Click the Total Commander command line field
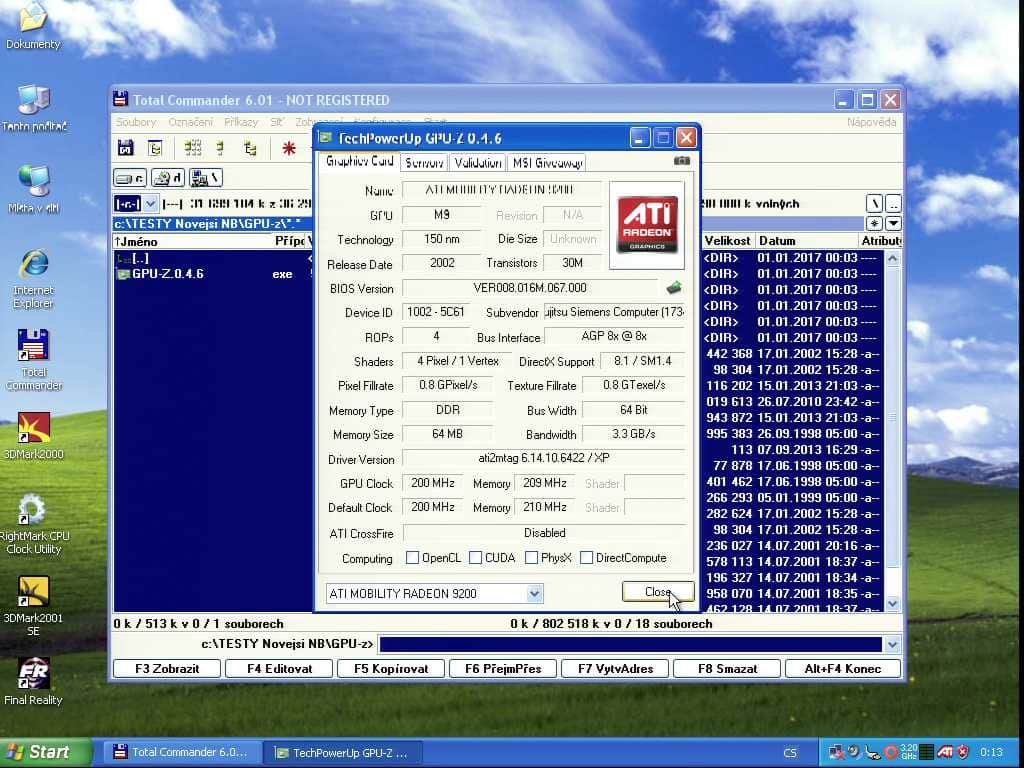 631,645
